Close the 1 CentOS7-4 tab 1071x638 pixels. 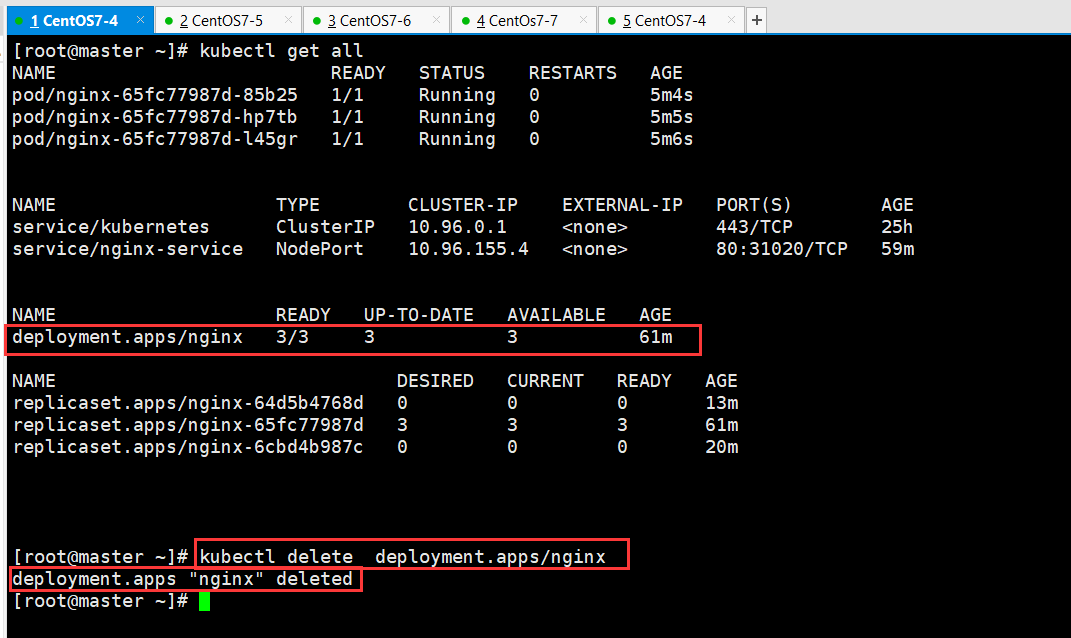tap(140, 20)
